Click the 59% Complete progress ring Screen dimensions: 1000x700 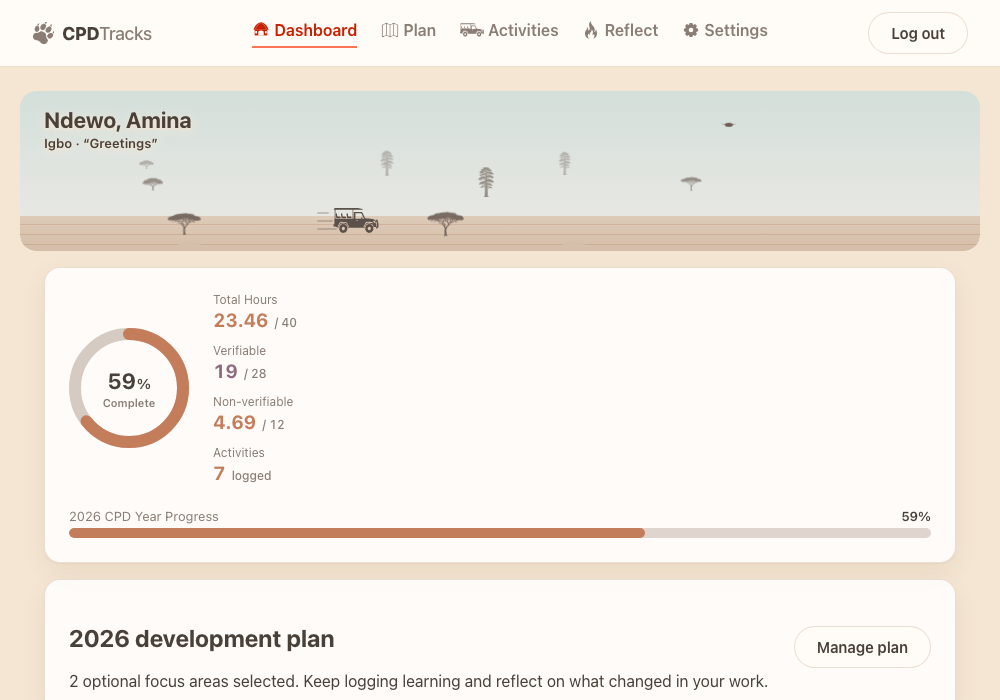point(129,388)
